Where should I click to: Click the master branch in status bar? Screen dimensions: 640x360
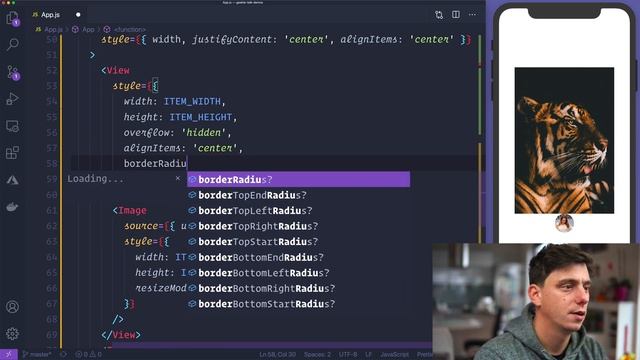[x=37, y=354]
